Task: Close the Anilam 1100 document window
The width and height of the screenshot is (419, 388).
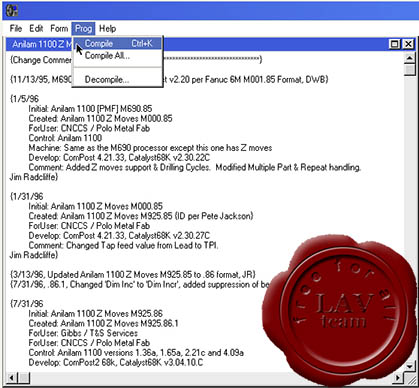Action: click(408, 44)
